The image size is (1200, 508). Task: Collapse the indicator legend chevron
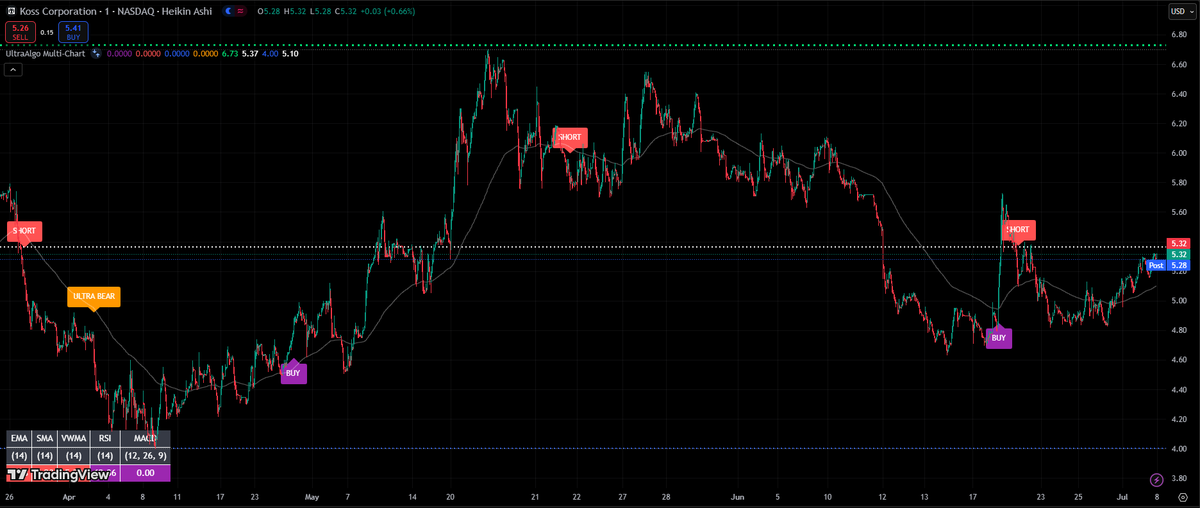[x=13, y=69]
